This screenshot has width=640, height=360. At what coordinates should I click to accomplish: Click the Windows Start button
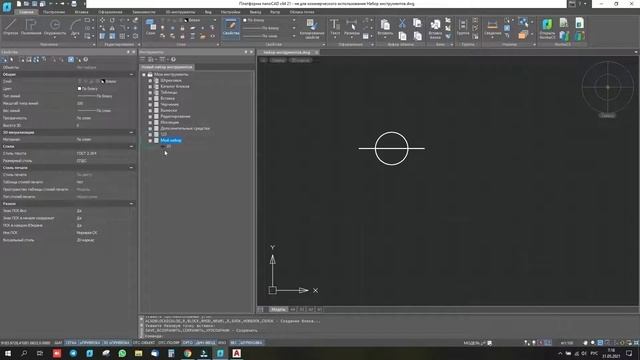click(7, 353)
